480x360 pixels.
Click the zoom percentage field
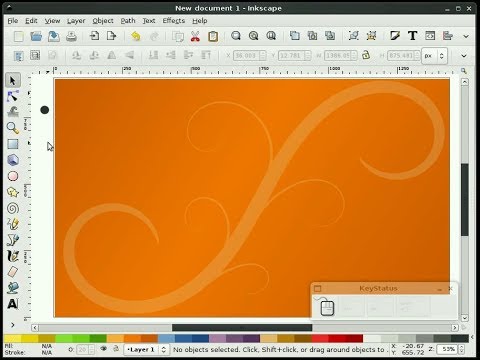click(x=448, y=349)
